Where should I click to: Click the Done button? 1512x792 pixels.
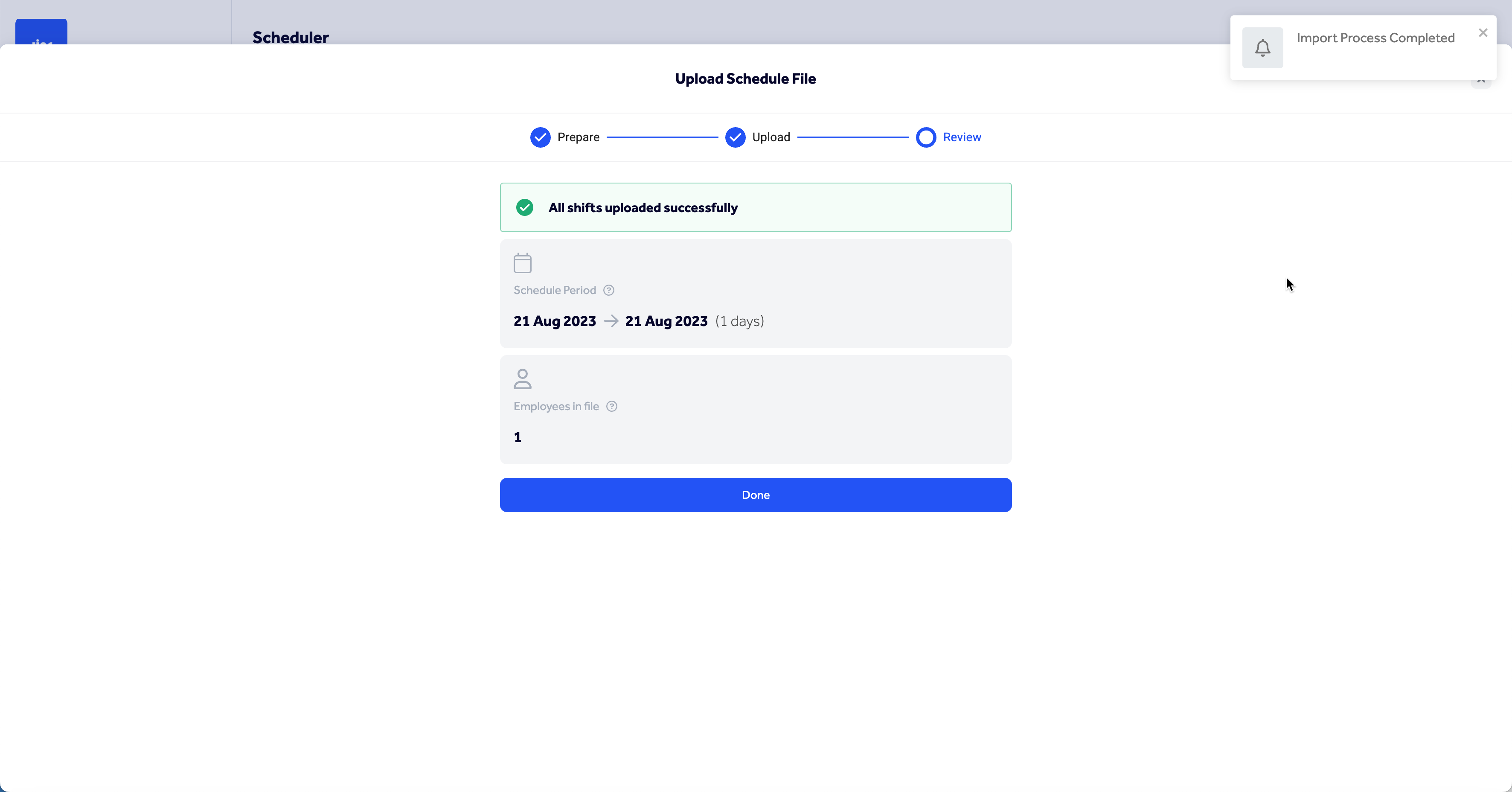pyautogui.click(x=756, y=495)
